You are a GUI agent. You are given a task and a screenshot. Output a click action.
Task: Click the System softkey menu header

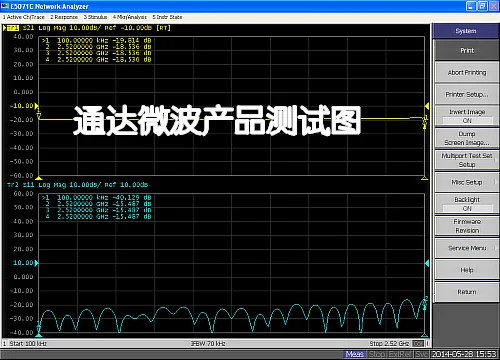point(466,31)
